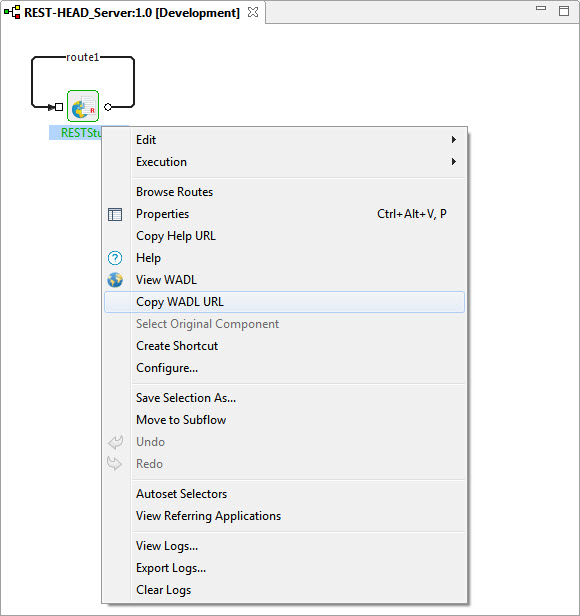The height and width of the screenshot is (616, 580).
Task: Close the REST-HEAD_Server editor tab
Action: pyautogui.click(x=253, y=12)
